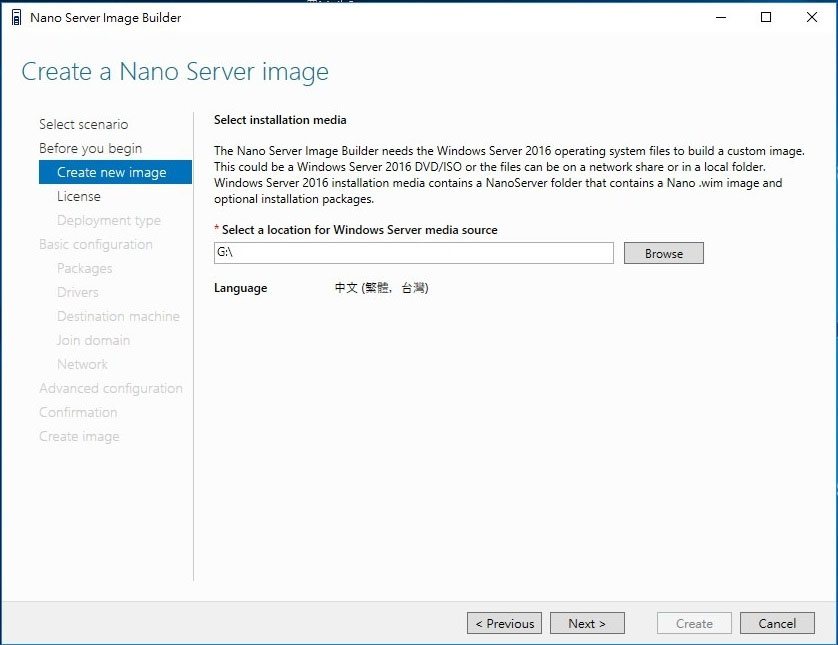Open the Join domain step
The width and height of the screenshot is (838, 645).
[94, 340]
